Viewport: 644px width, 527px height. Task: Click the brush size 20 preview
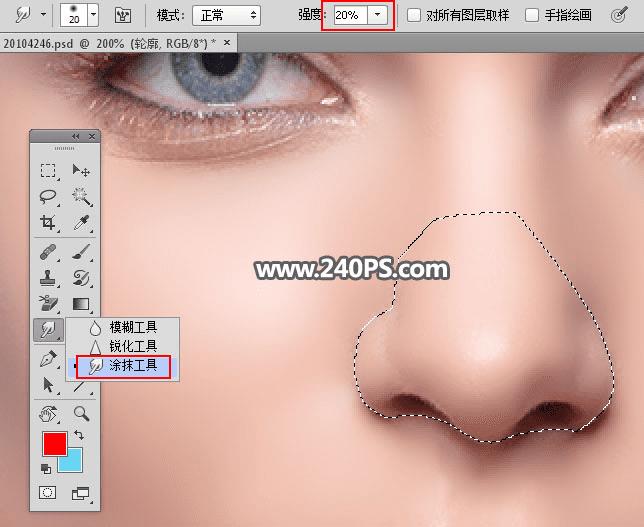point(74,15)
